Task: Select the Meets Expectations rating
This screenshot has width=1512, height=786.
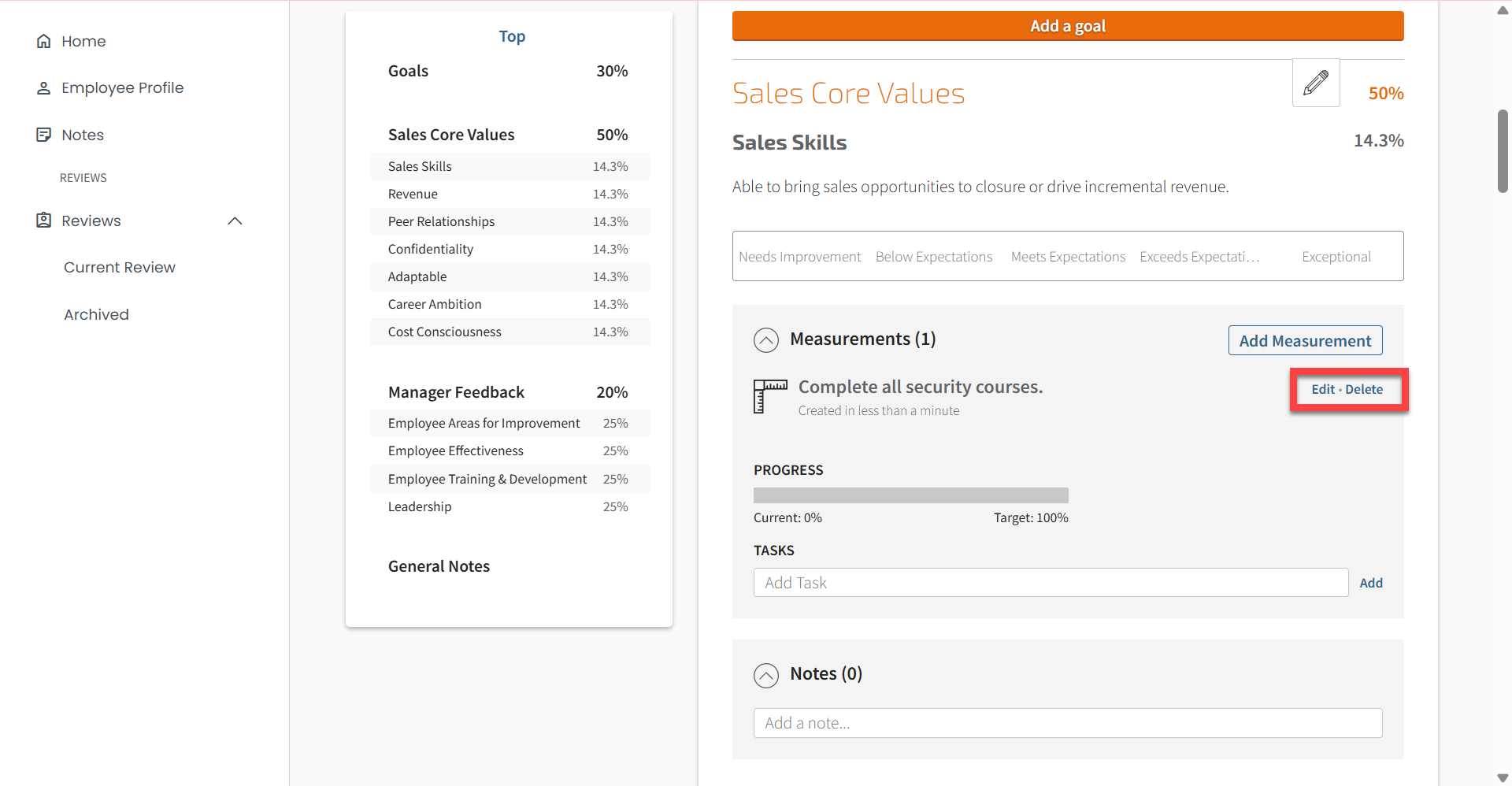Action: pos(1068,257)
